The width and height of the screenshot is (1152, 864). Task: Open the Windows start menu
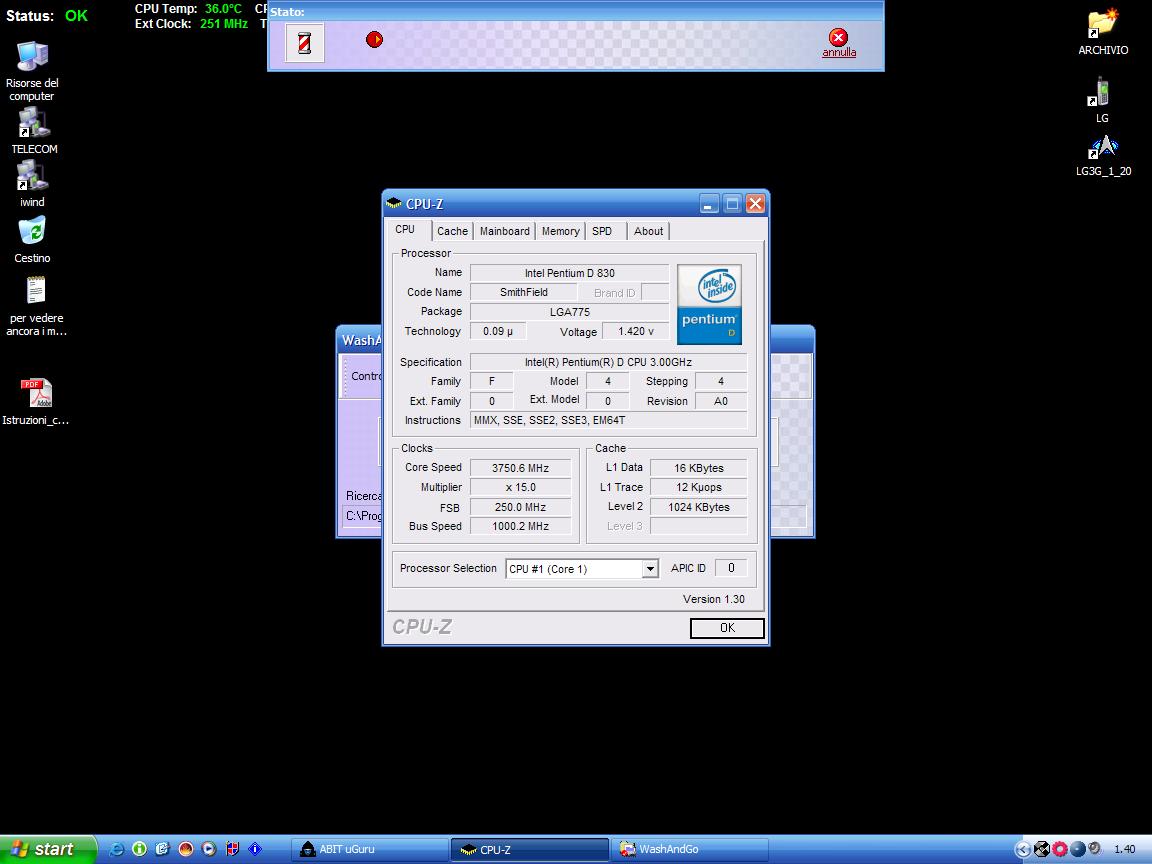[x=48, y=849]
